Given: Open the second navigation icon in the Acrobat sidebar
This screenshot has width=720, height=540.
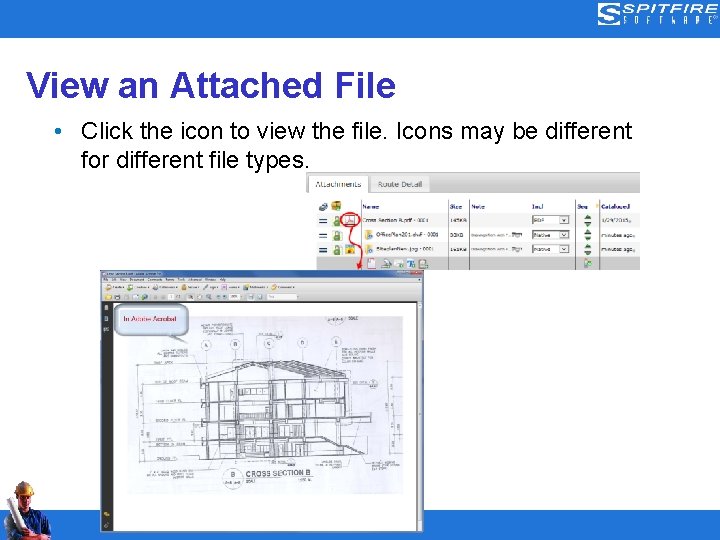Looking at the screenshot, I should pos(106,318).
